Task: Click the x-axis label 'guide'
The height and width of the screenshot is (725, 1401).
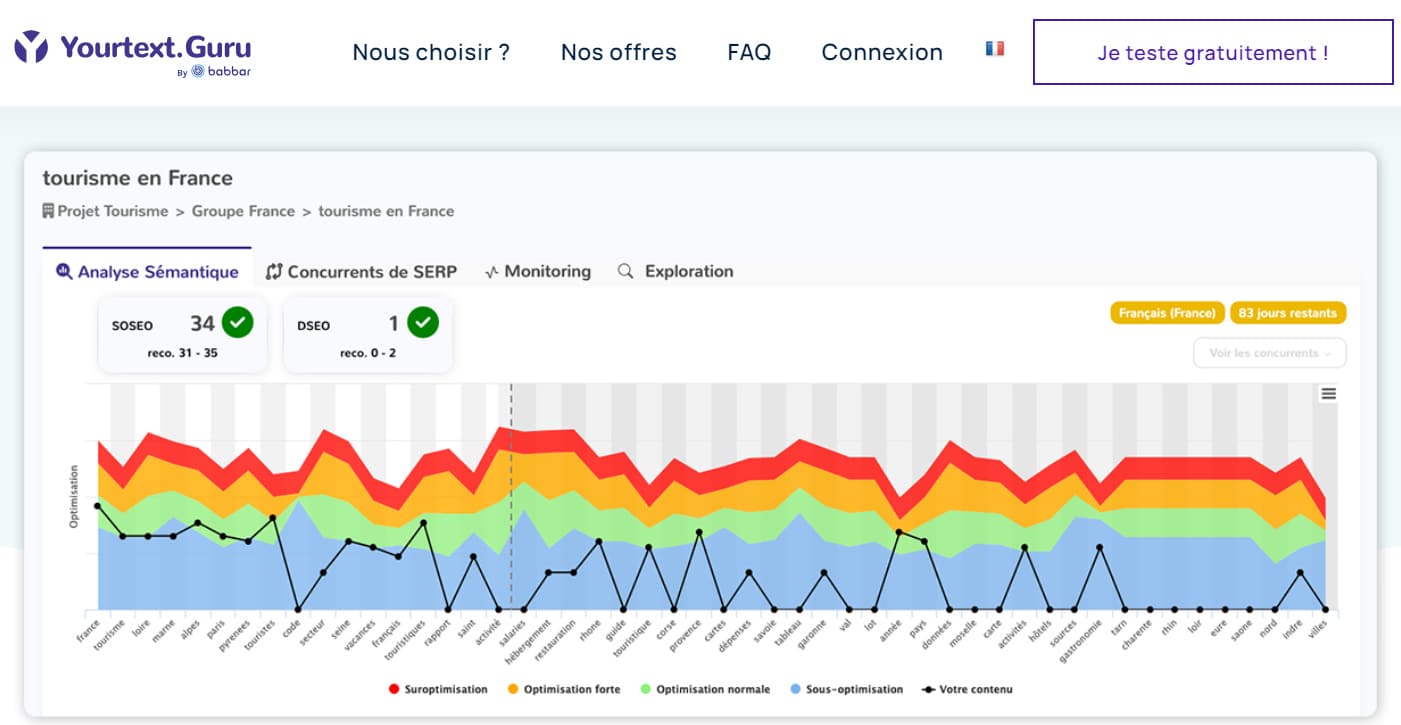Action: [x=617, y=630]
